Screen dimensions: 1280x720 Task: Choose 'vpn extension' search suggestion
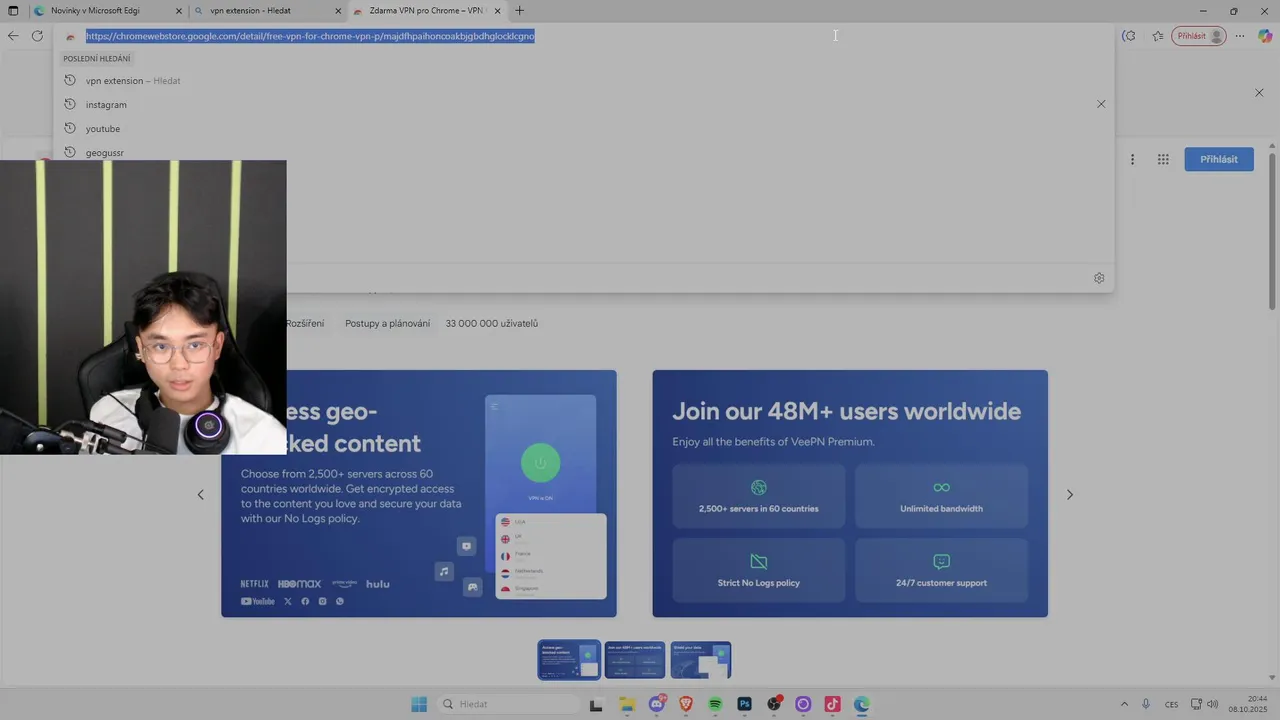pyautogui.click(x=583, y=80)
